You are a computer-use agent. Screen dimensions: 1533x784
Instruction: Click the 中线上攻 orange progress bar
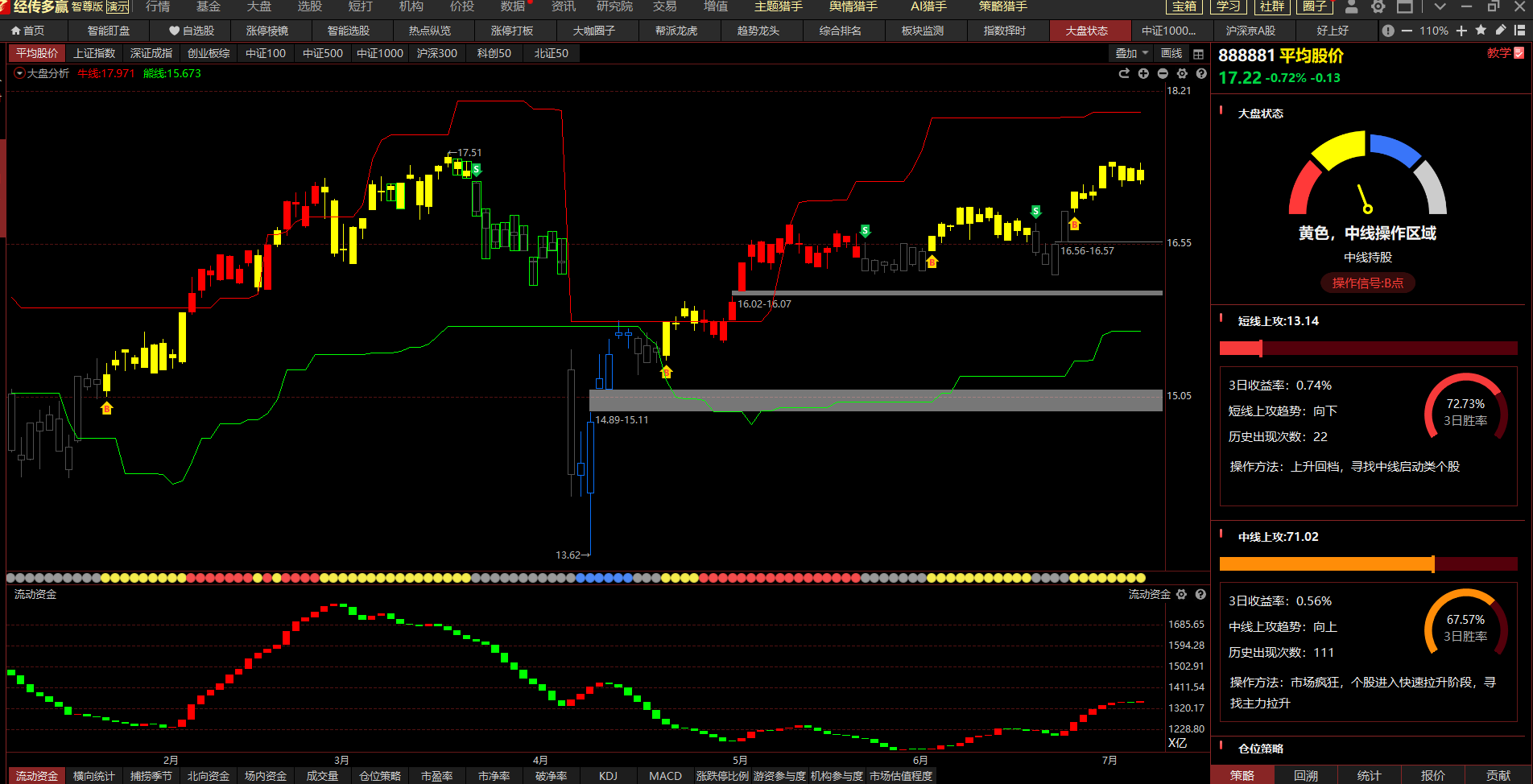(1369, 564)
